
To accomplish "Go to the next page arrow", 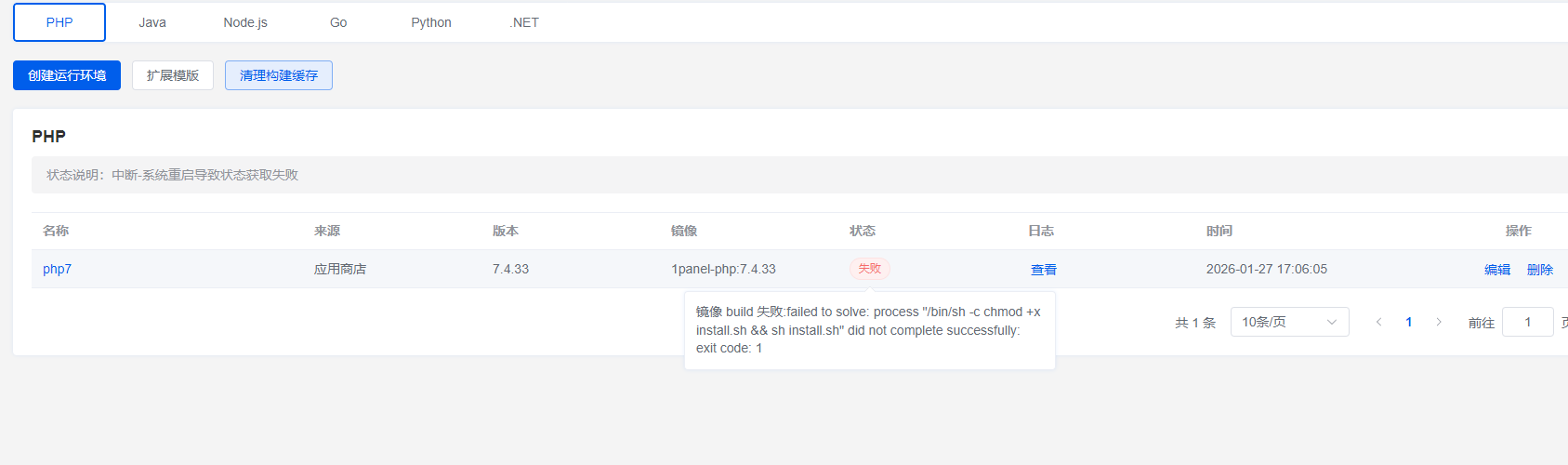I will click(x=1439, y=322).
